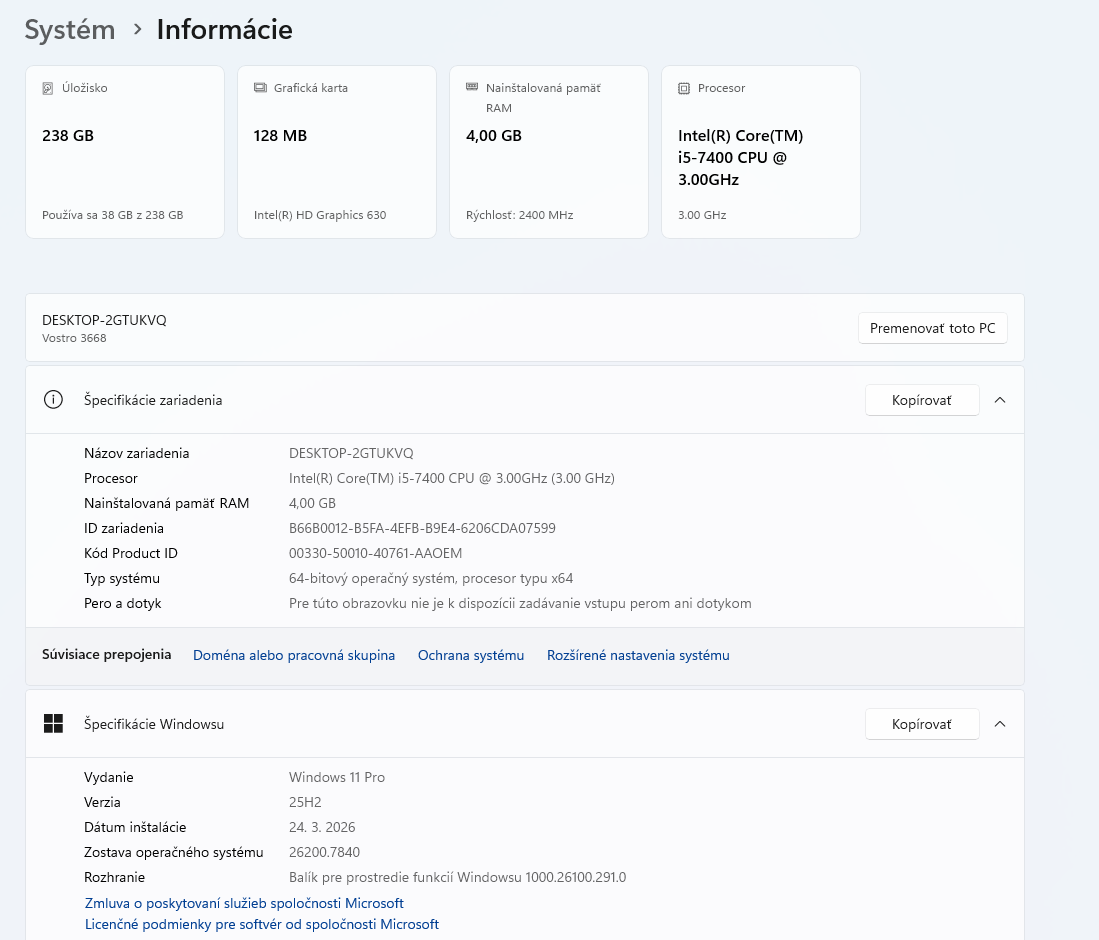Click the processor chip icon
The image size is (1099, 940).
[x=684, y=88]
